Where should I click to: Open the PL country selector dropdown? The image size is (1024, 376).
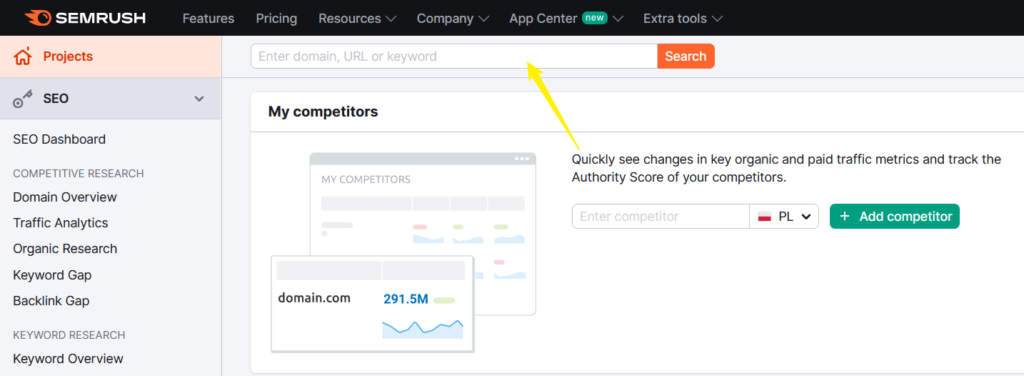pos(784,217)
